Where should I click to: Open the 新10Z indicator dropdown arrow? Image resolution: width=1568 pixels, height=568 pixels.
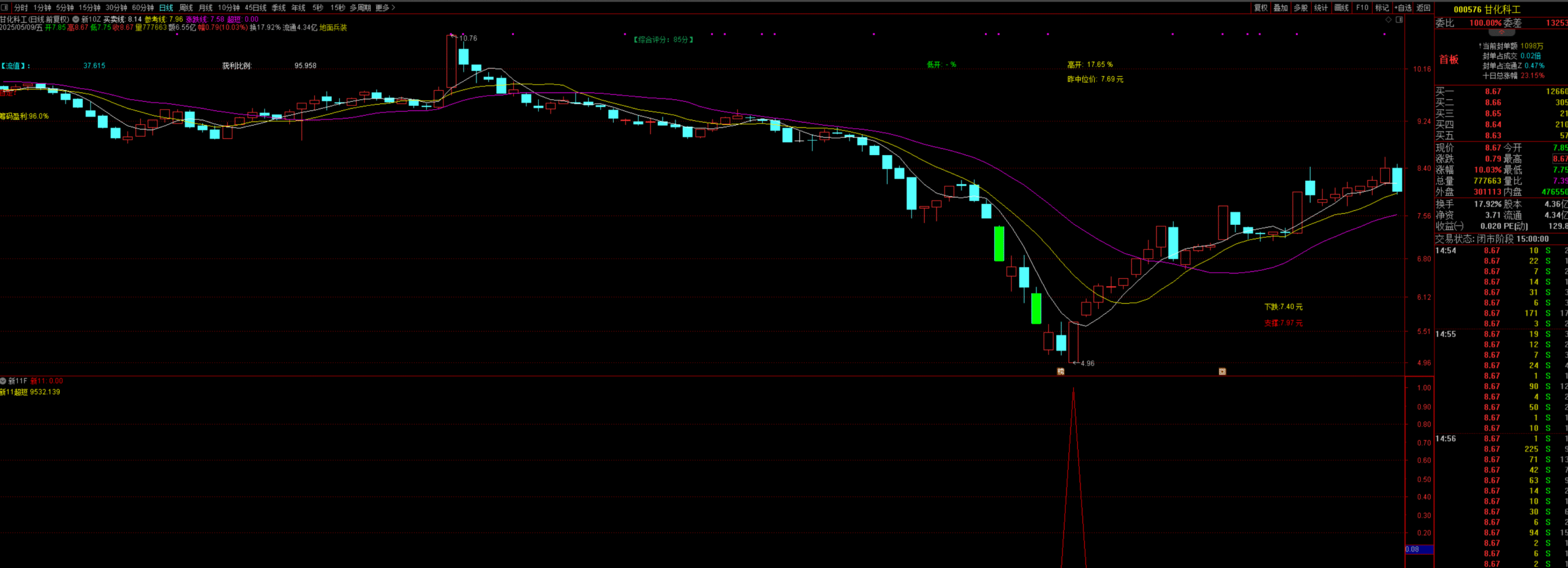coord(76,20)
